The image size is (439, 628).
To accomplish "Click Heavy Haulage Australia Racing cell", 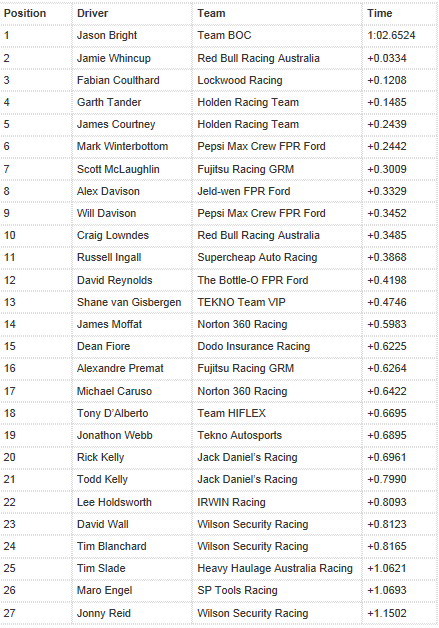I will [275, 568].
